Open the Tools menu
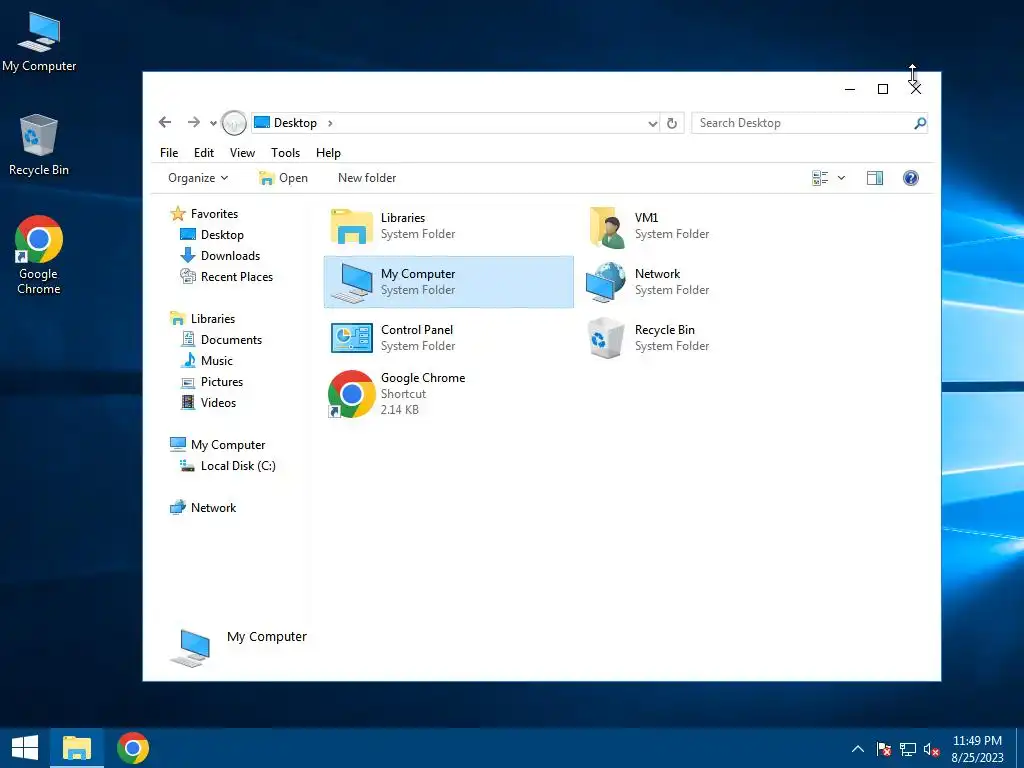 [285, 152]
